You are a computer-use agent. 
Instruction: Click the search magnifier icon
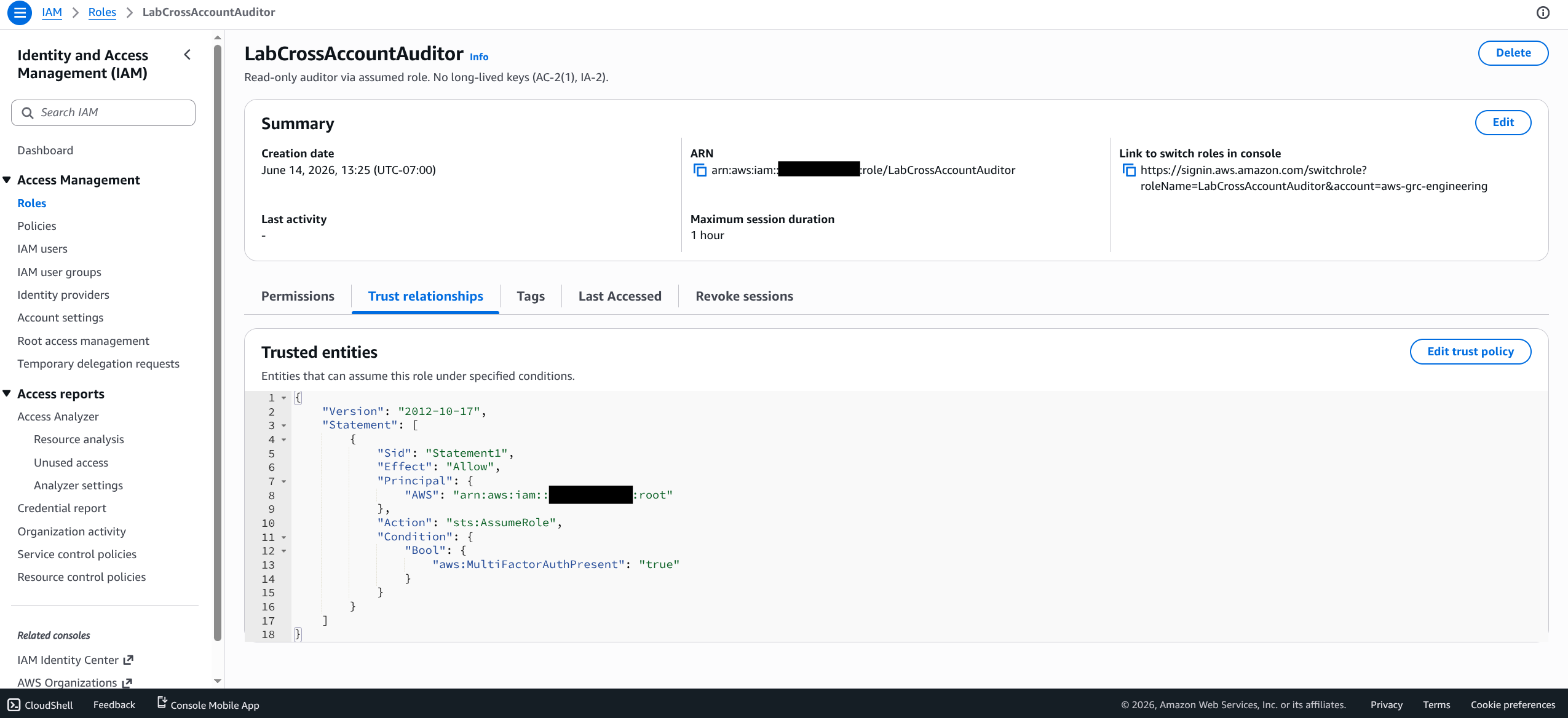click(28, 112)
